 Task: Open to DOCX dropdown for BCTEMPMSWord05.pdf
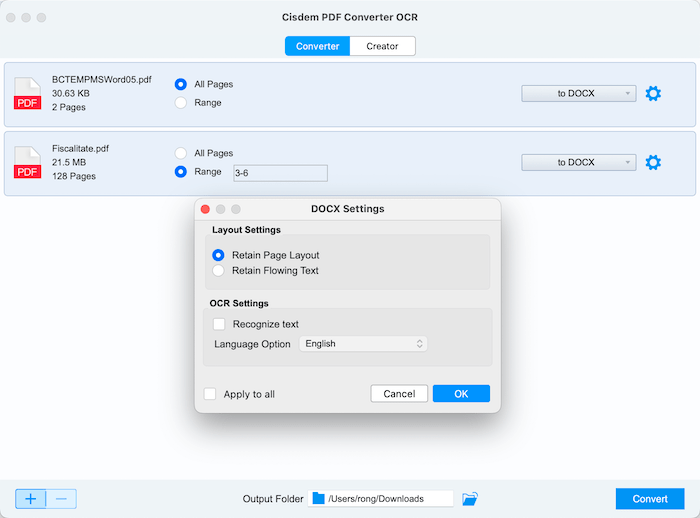click(x=579, y=93)
